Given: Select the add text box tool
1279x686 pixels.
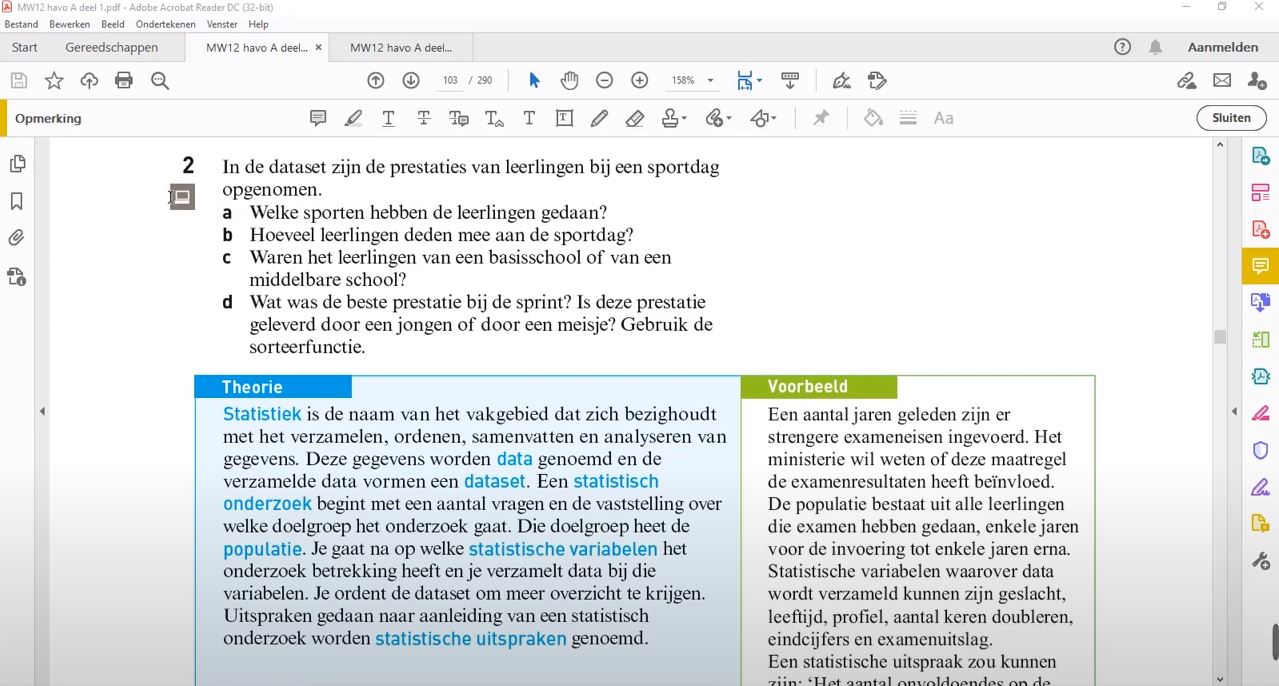Looking at the screenshot, I should pos(564,118).
